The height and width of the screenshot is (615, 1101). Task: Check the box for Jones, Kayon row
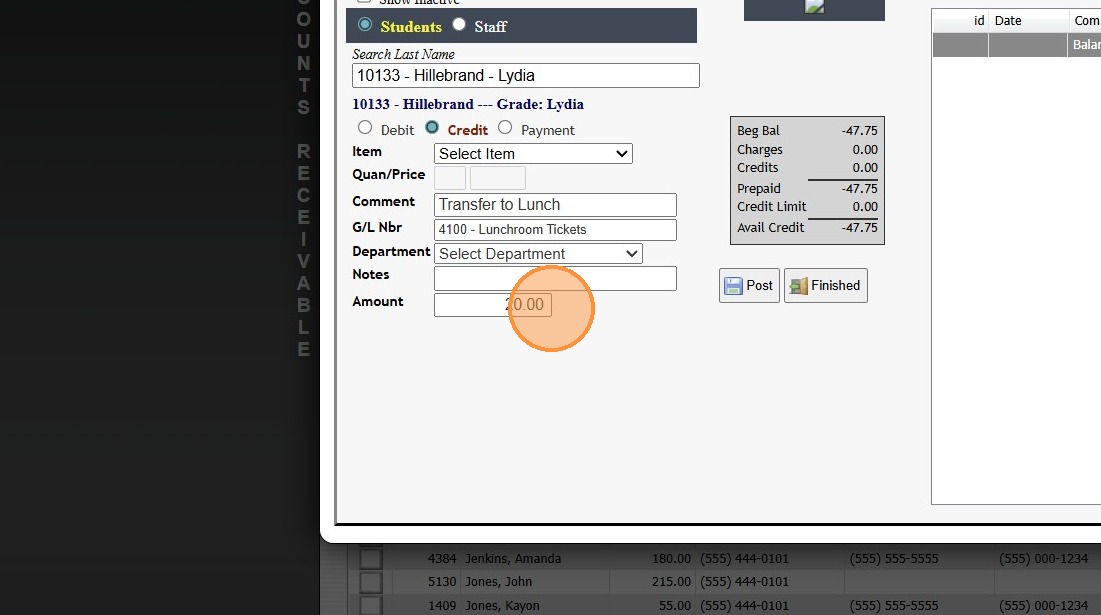coord(371,605)
